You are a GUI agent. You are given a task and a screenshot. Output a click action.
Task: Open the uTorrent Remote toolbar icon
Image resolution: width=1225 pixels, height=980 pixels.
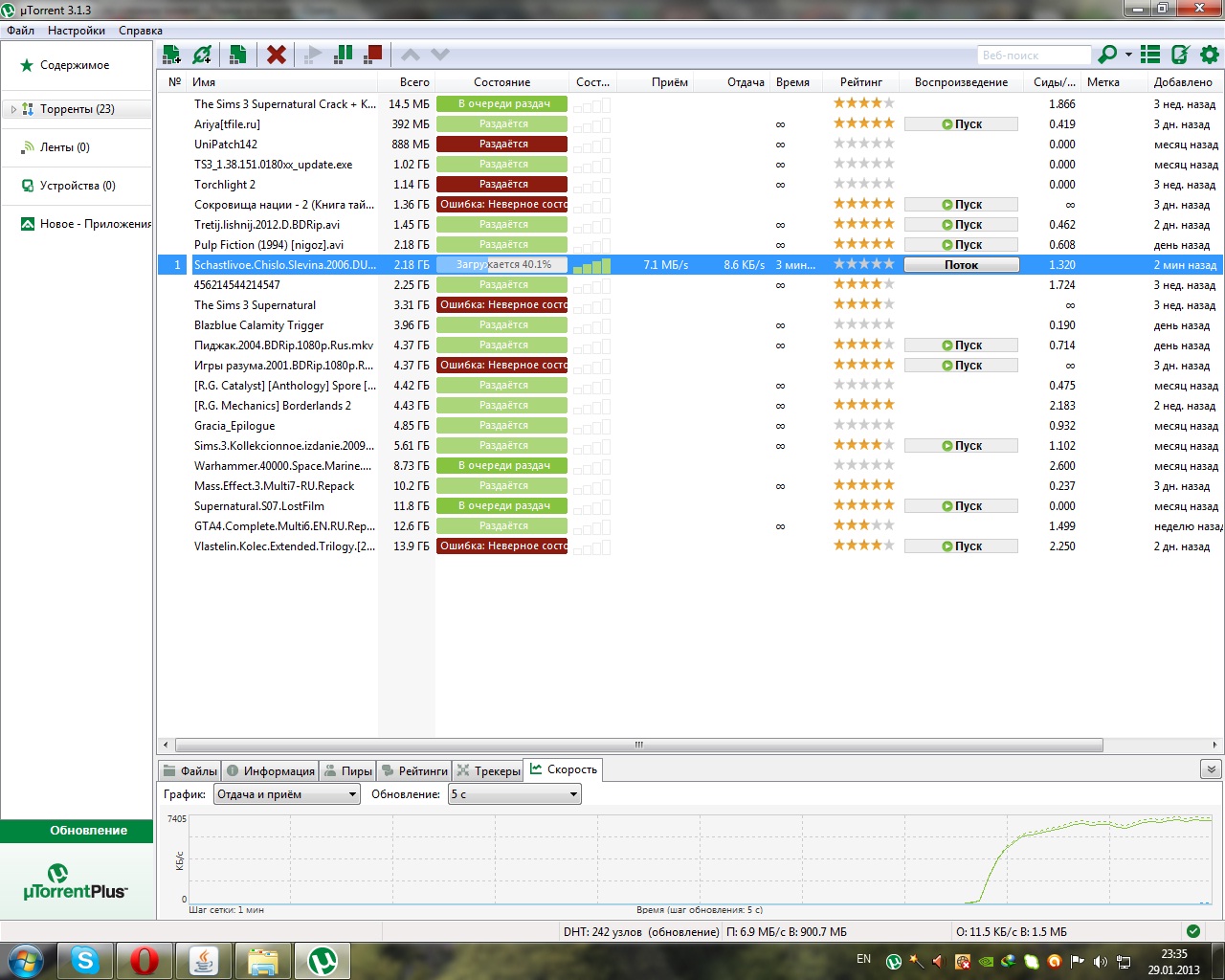[1180, 55]
